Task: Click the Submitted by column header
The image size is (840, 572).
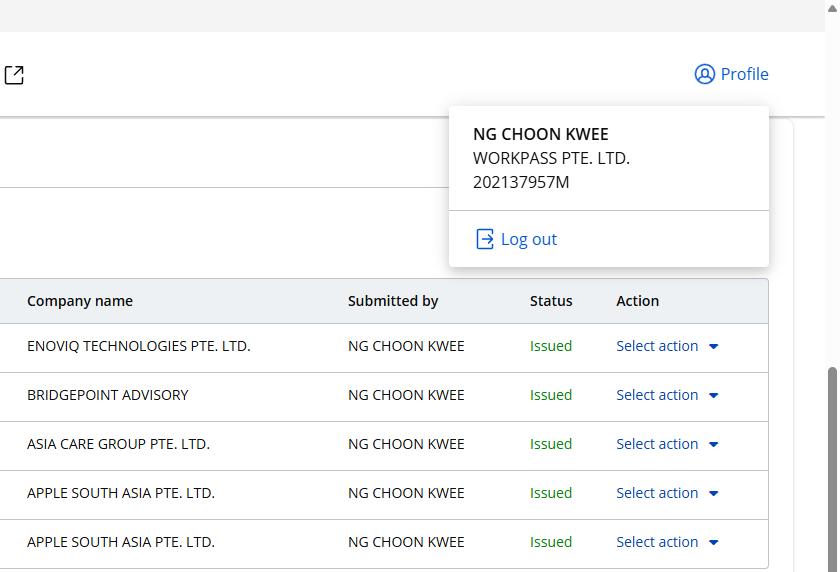Action: point(393,301)
